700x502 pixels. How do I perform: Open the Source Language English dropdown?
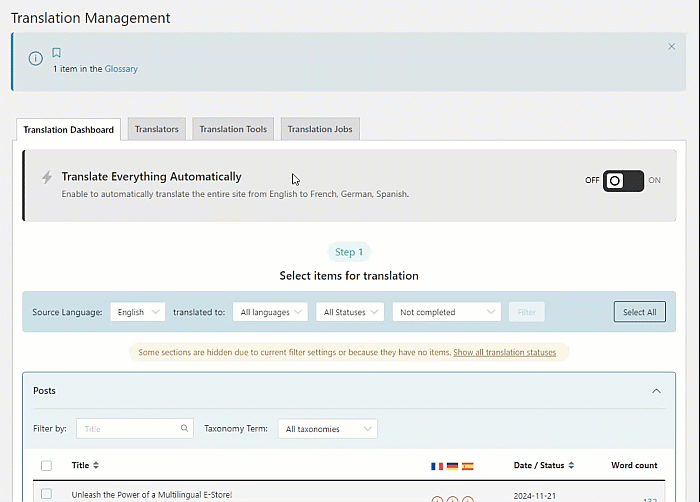(x=138, y=312)
